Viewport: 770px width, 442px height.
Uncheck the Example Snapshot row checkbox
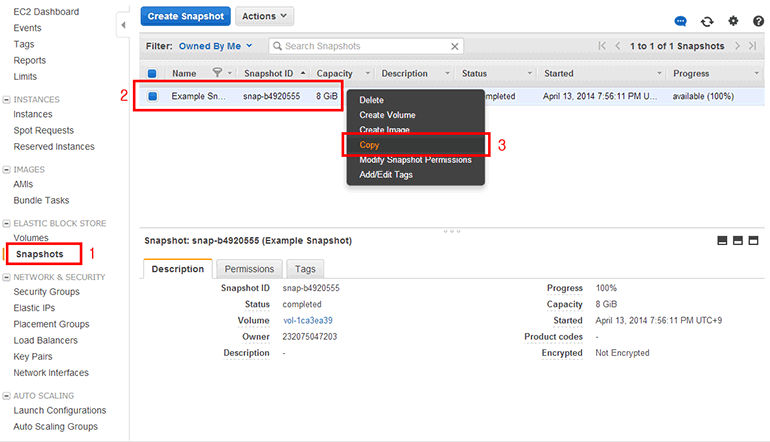pos(153,96)
